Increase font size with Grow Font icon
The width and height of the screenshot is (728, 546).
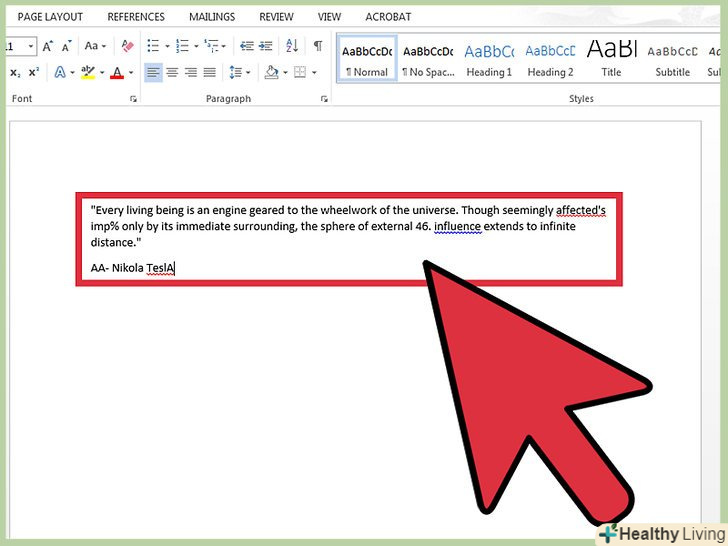click(x=47, y=46)
